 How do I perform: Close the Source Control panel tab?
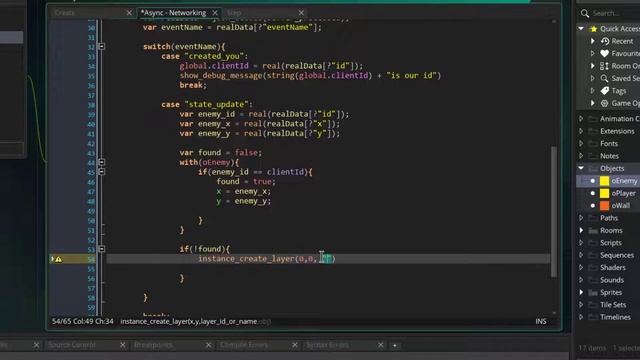pos(122,345)
